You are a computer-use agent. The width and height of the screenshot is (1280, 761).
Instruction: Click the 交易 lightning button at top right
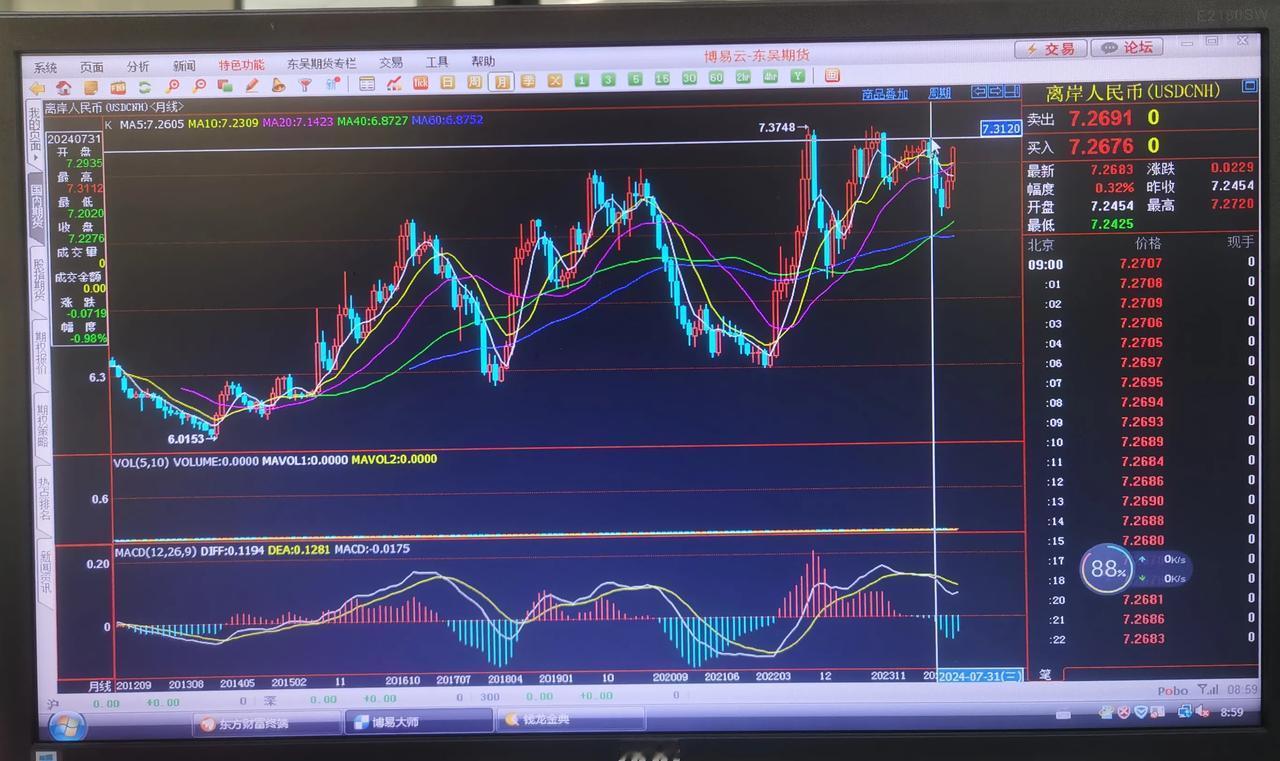point(1050,48)
